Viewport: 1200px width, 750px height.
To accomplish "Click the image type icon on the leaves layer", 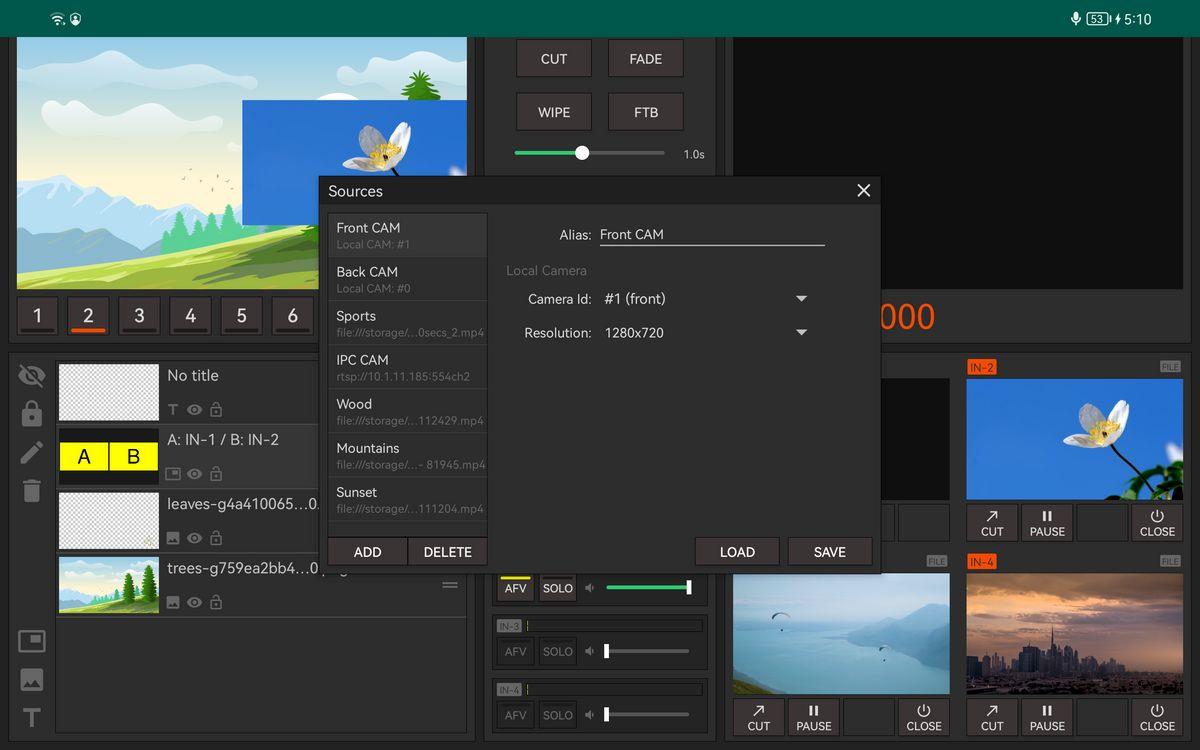I will coord(173,538).
